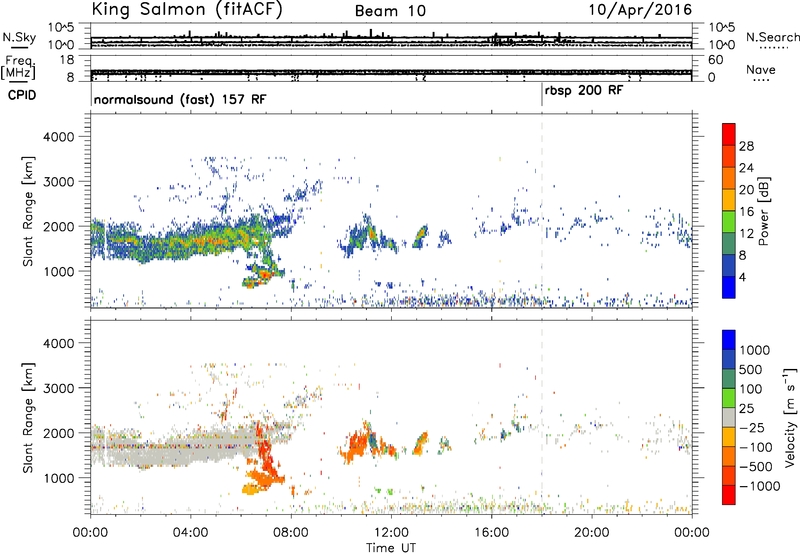Viewport: 800px width, 554px height.
Task: Click power colorbar value '16'
Action: [746, 212]
